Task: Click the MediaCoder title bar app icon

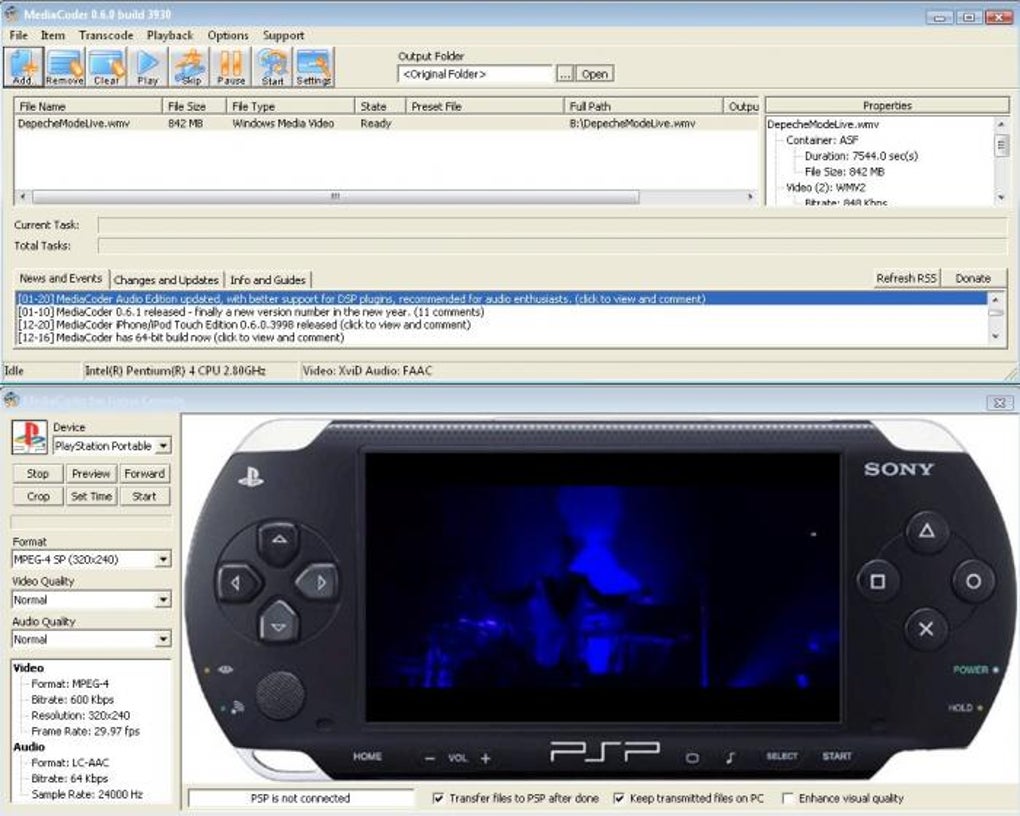Action: [11, 14]
